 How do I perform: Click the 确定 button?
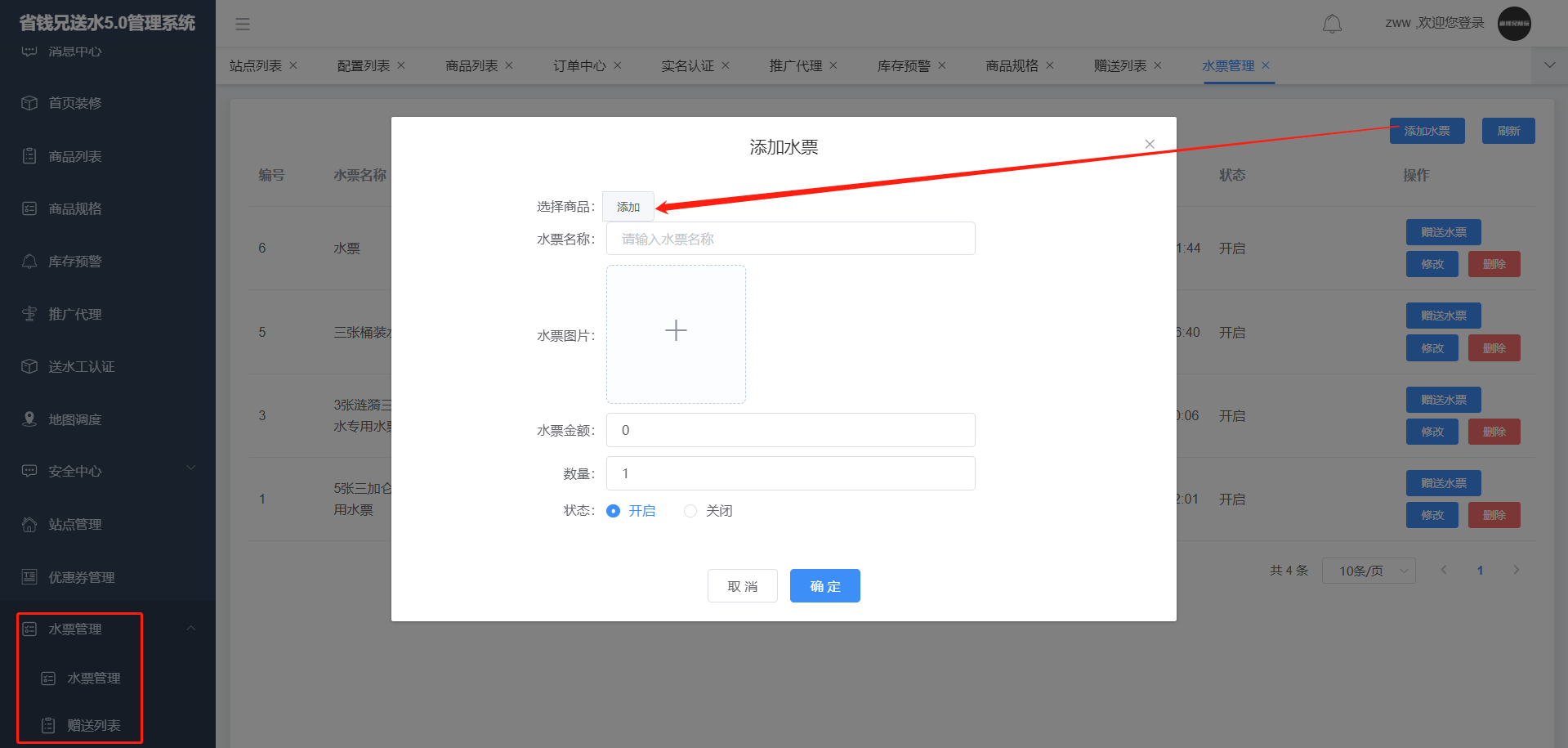click(x=824, y=586)
